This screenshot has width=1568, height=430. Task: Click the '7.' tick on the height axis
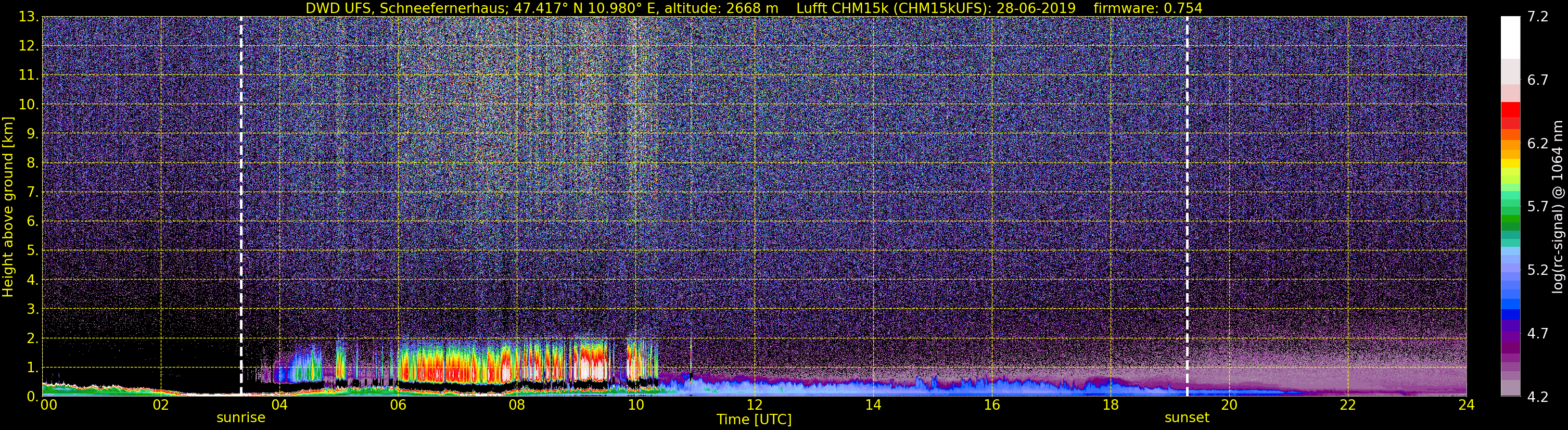click(32, 193)
